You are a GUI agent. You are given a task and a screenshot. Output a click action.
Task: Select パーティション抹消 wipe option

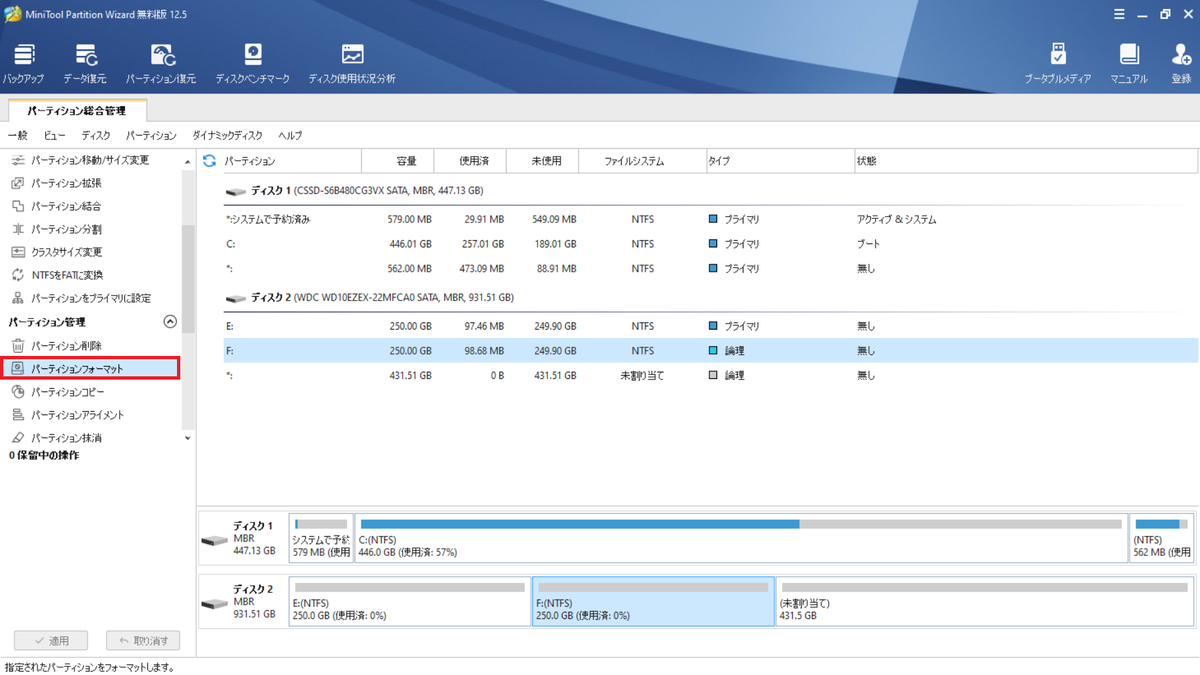point(57,438)
